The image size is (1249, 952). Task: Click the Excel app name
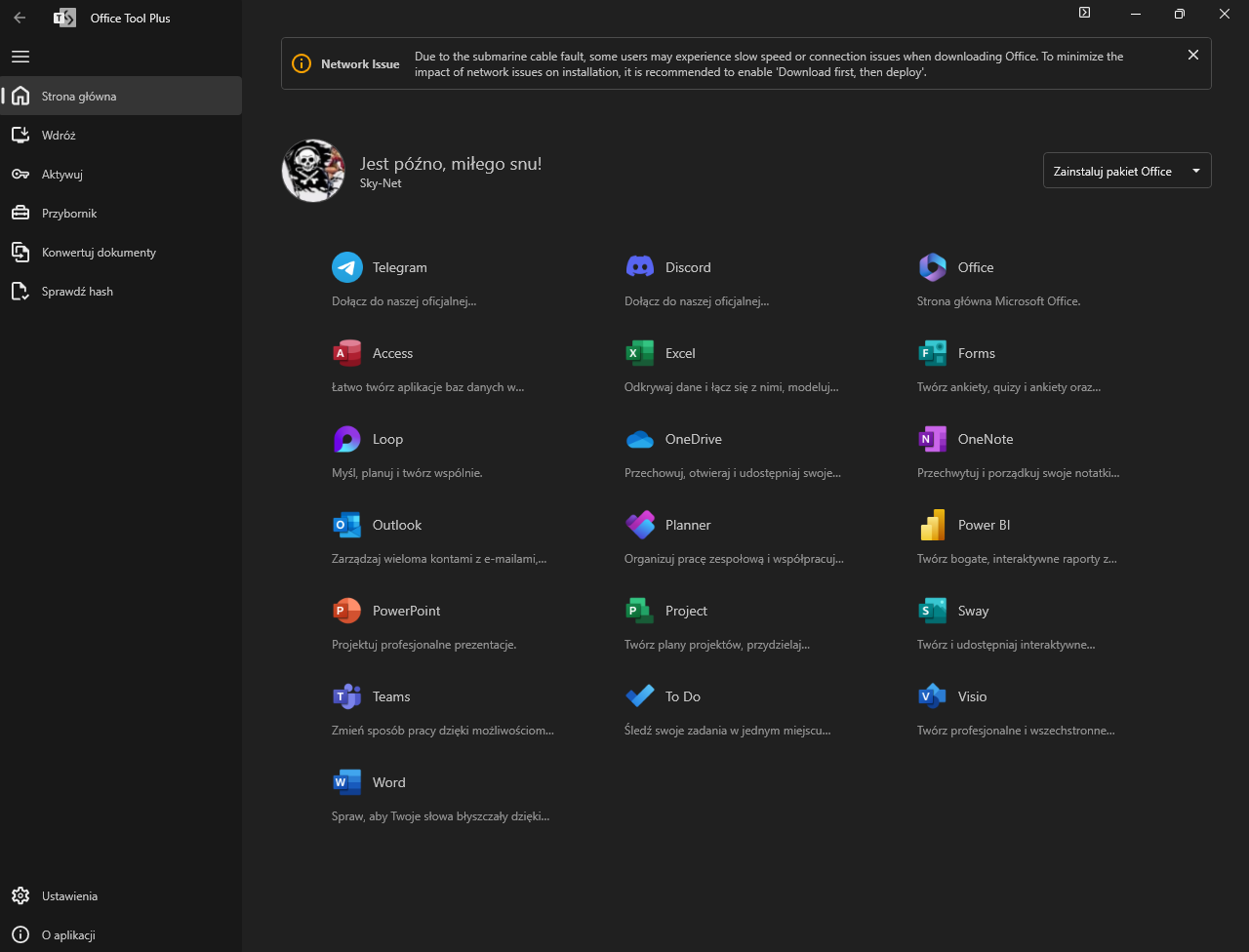(680, 353)
